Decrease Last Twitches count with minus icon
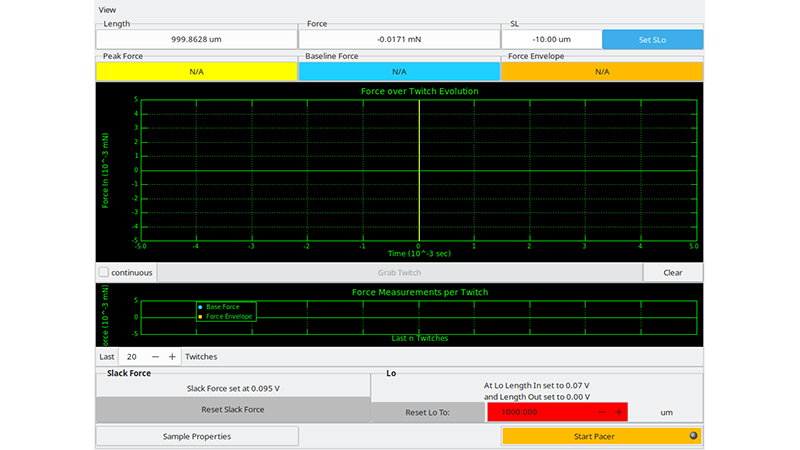Viewport: 800px width, 450px height. pyautogui.click(x=155, y=357)
